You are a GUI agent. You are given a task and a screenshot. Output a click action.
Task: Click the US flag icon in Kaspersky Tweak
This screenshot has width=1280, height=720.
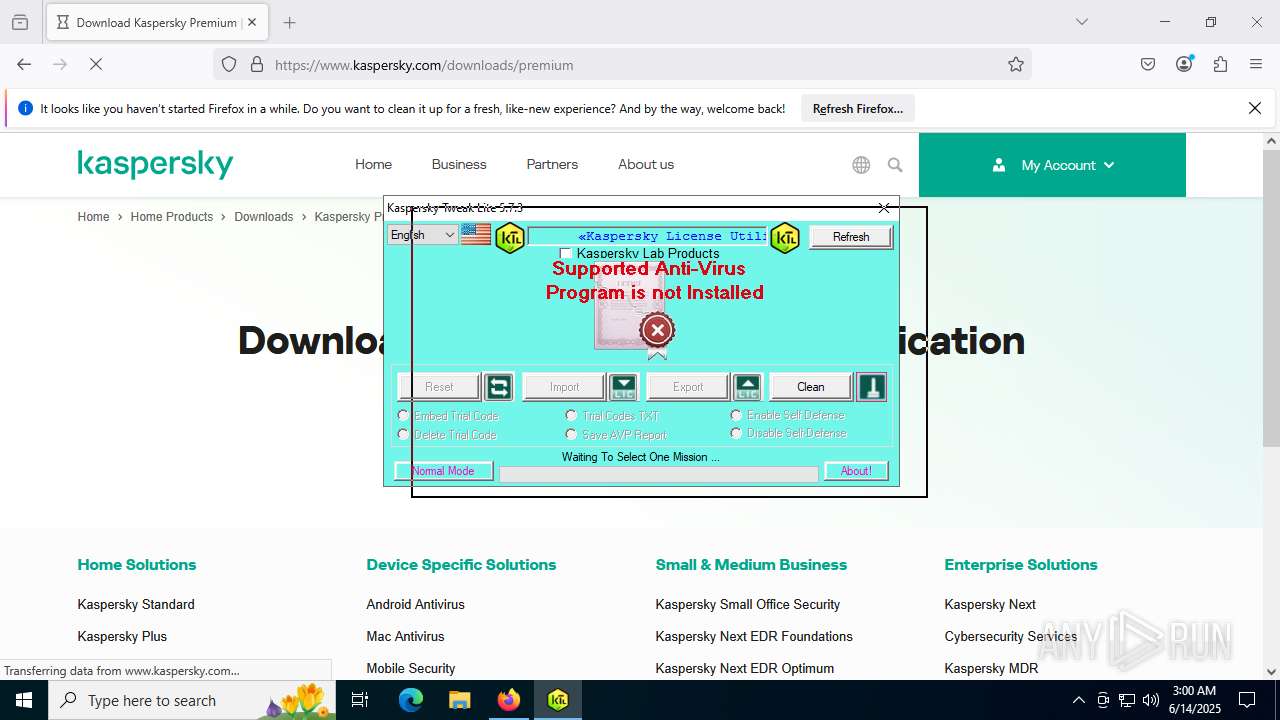pos(476,235)
